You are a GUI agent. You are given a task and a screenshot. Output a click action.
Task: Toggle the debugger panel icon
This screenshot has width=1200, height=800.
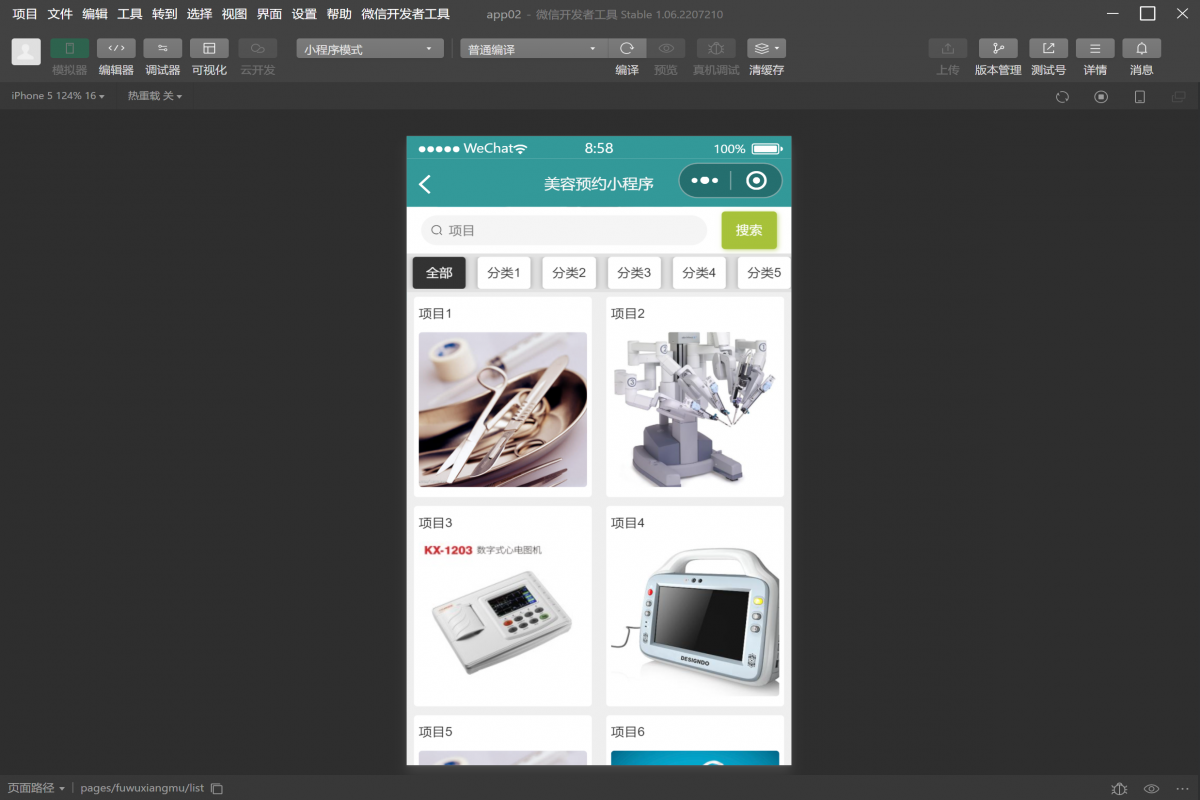162,49
